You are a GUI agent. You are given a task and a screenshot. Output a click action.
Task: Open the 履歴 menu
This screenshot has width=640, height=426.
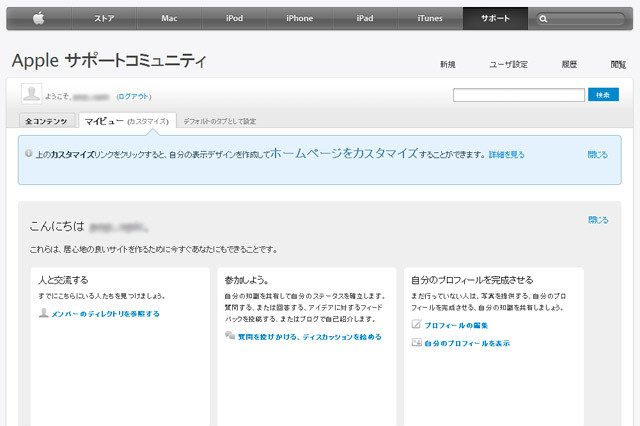point(569,64)
